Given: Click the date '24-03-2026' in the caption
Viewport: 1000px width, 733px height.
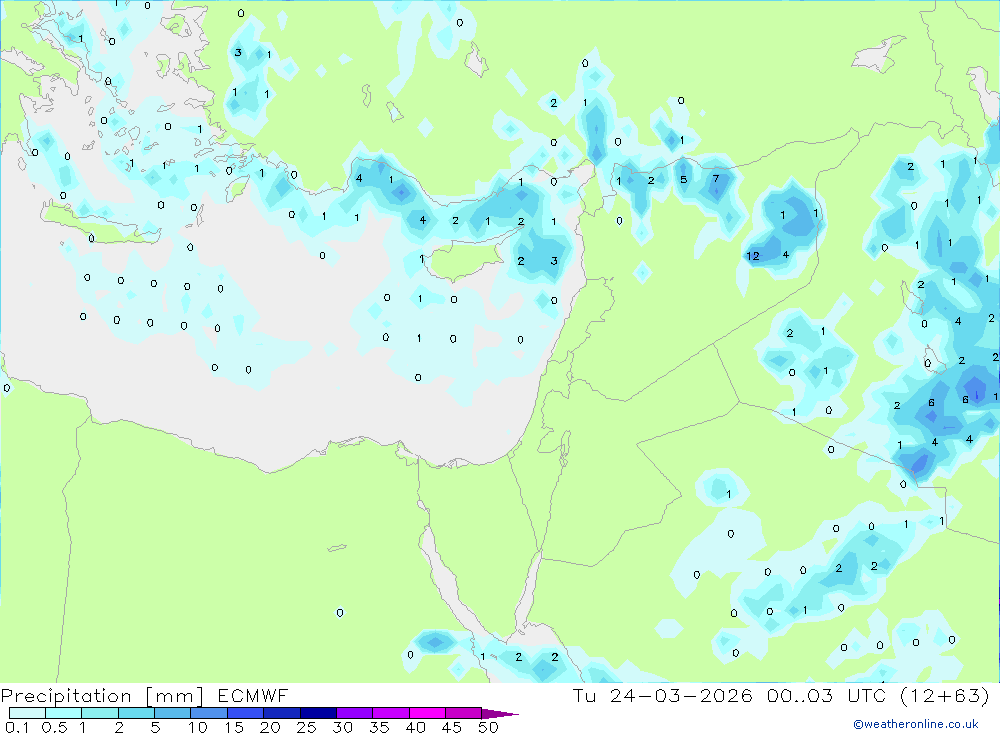Looking at the screenshot, I should pos(681,695).
